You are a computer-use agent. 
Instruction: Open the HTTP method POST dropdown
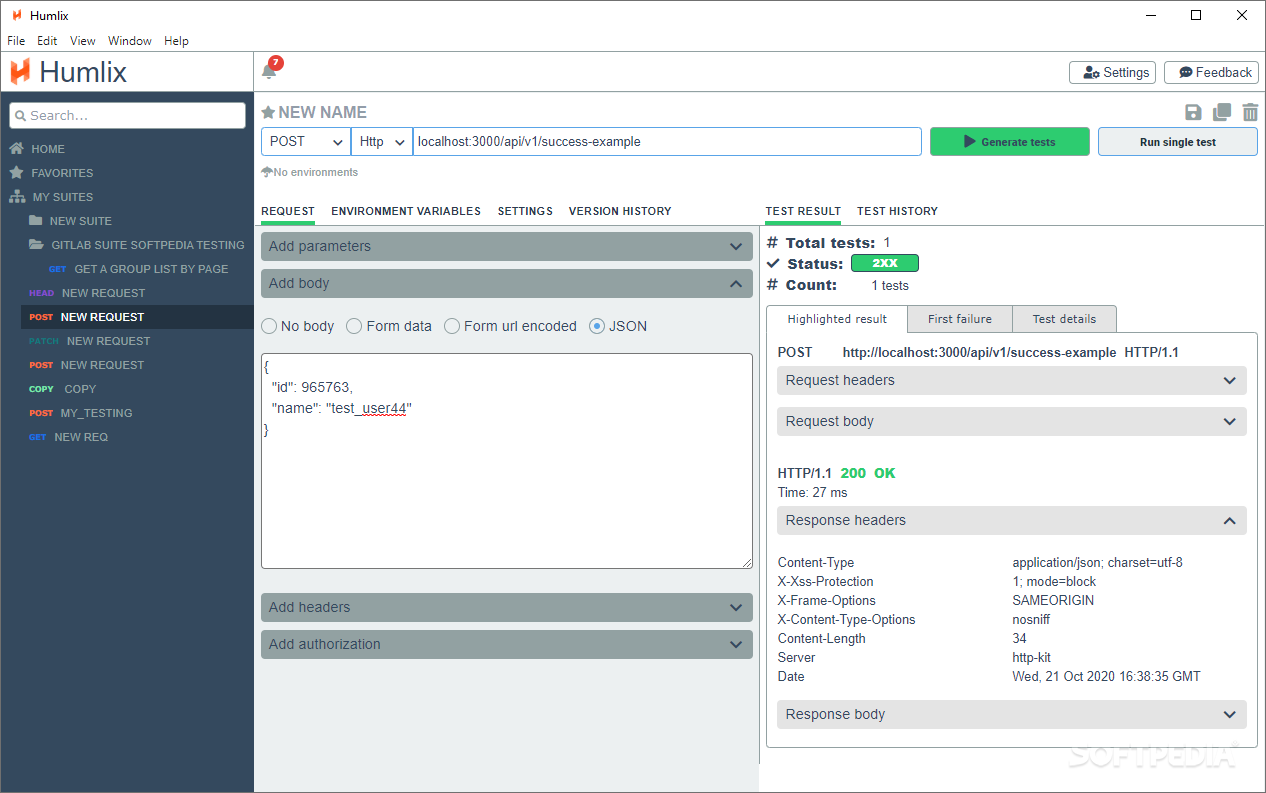tap(306, 142)
